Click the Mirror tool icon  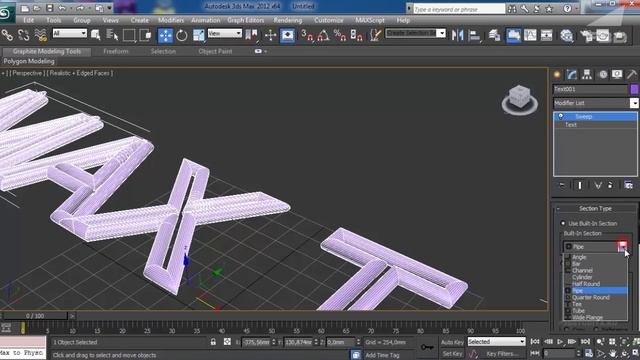point(458,36)
